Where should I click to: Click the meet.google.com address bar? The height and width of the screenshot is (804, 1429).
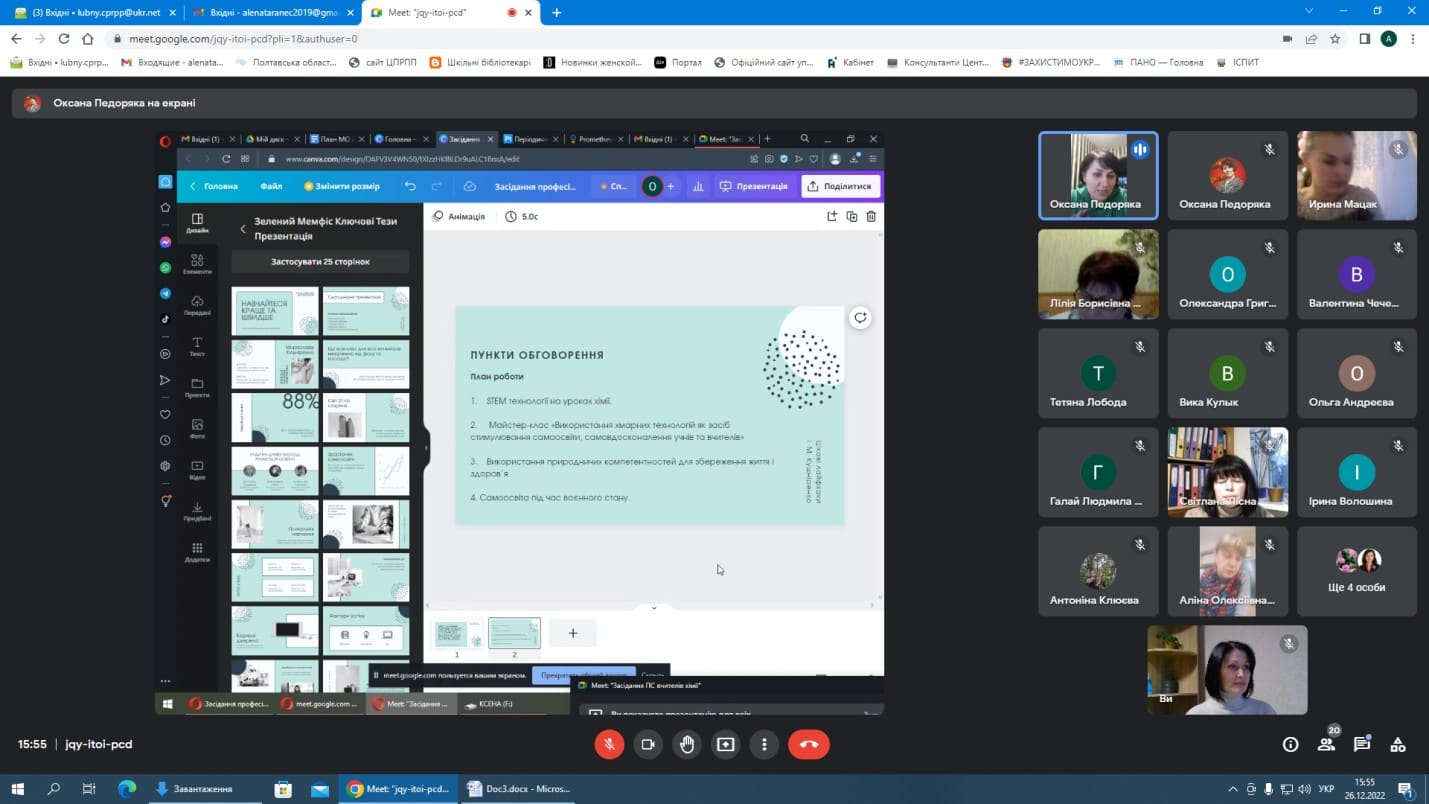[x=690, y=39]
